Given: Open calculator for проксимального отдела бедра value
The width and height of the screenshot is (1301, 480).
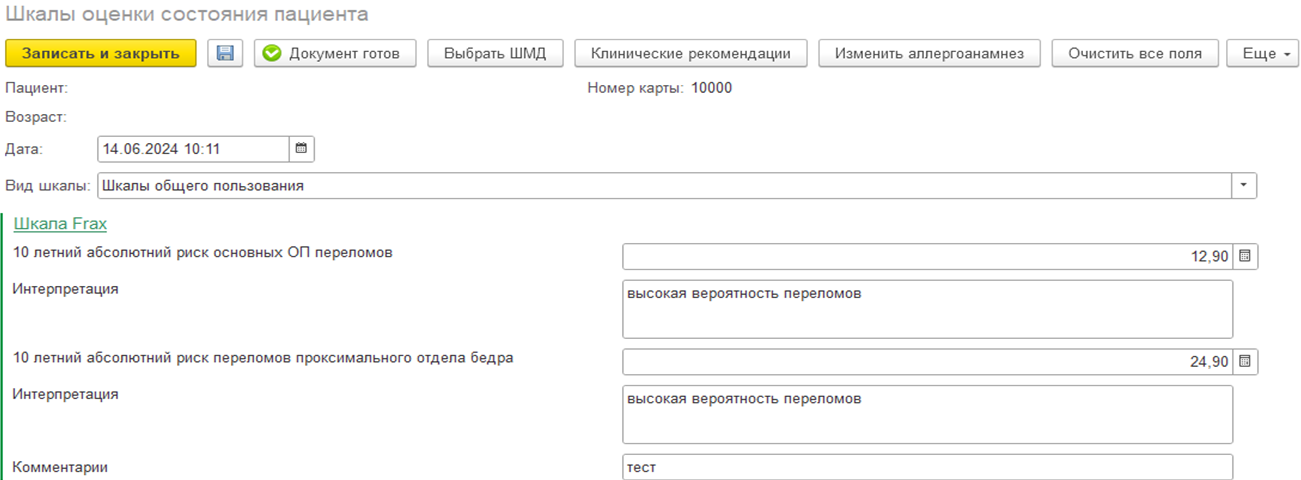Looking at the screenshot, I should (1245, 362).
